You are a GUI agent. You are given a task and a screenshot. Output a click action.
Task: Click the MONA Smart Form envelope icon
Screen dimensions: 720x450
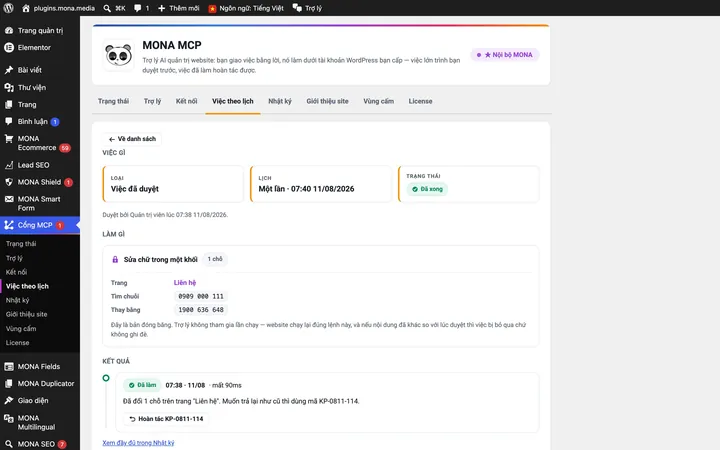(9, 199)
